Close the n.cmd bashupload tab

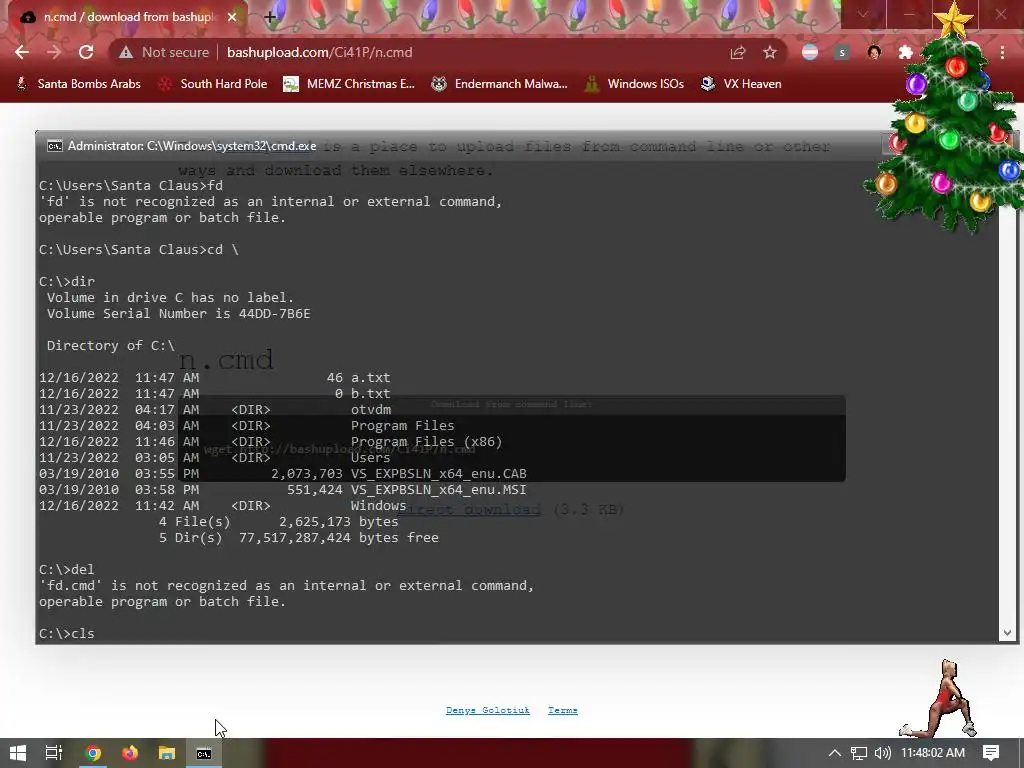point(232,17)
